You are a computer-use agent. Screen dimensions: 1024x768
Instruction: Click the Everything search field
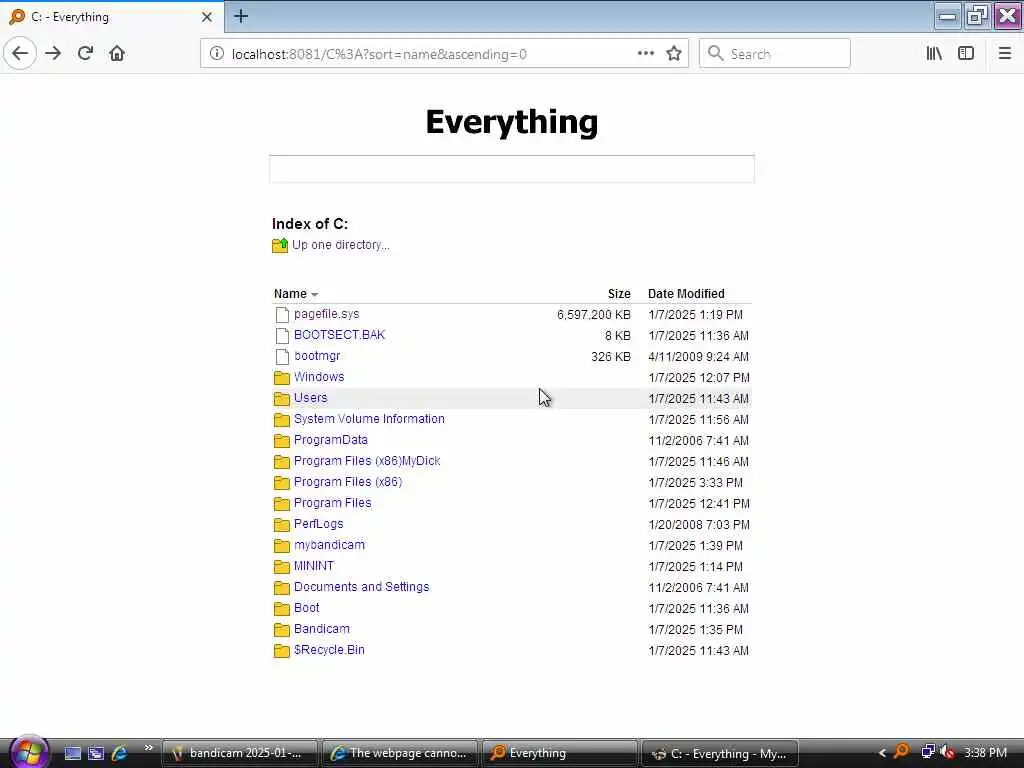coord(512,169)
